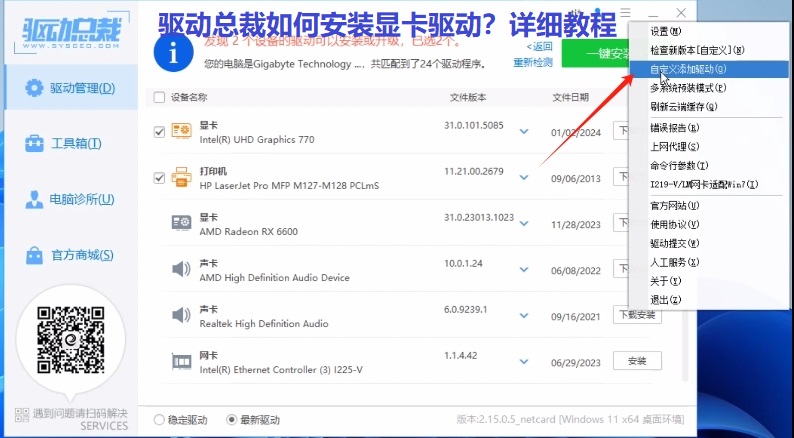Screen dimensions: 794x438
Task: Click the 驱动总裁 logo
Action: coord(72,31)
